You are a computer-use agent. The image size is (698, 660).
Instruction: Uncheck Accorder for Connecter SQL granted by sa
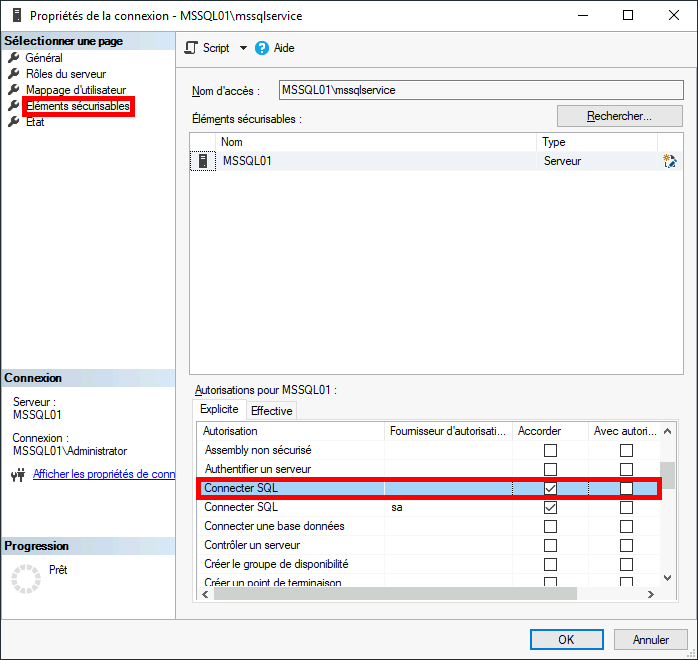[x=550, y=507]
